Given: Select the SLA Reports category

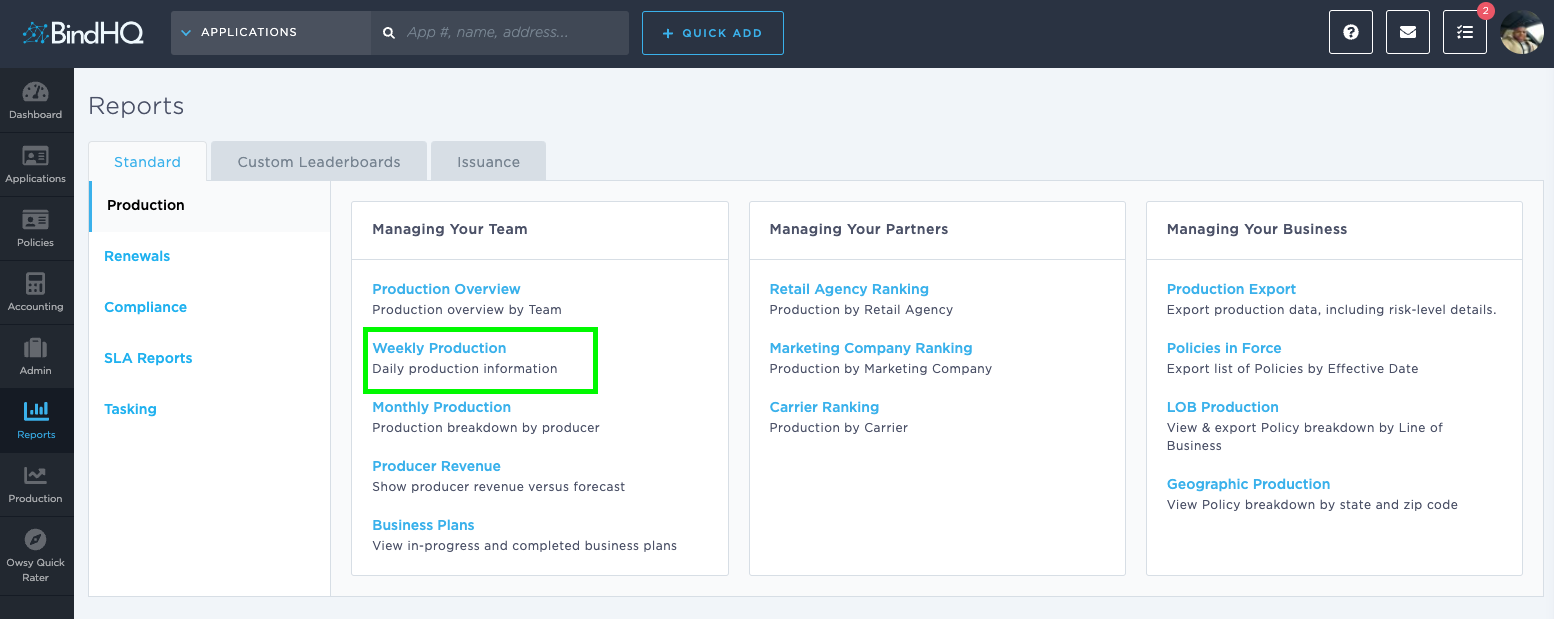Looking at the screenshot, I should coord(148,358).
